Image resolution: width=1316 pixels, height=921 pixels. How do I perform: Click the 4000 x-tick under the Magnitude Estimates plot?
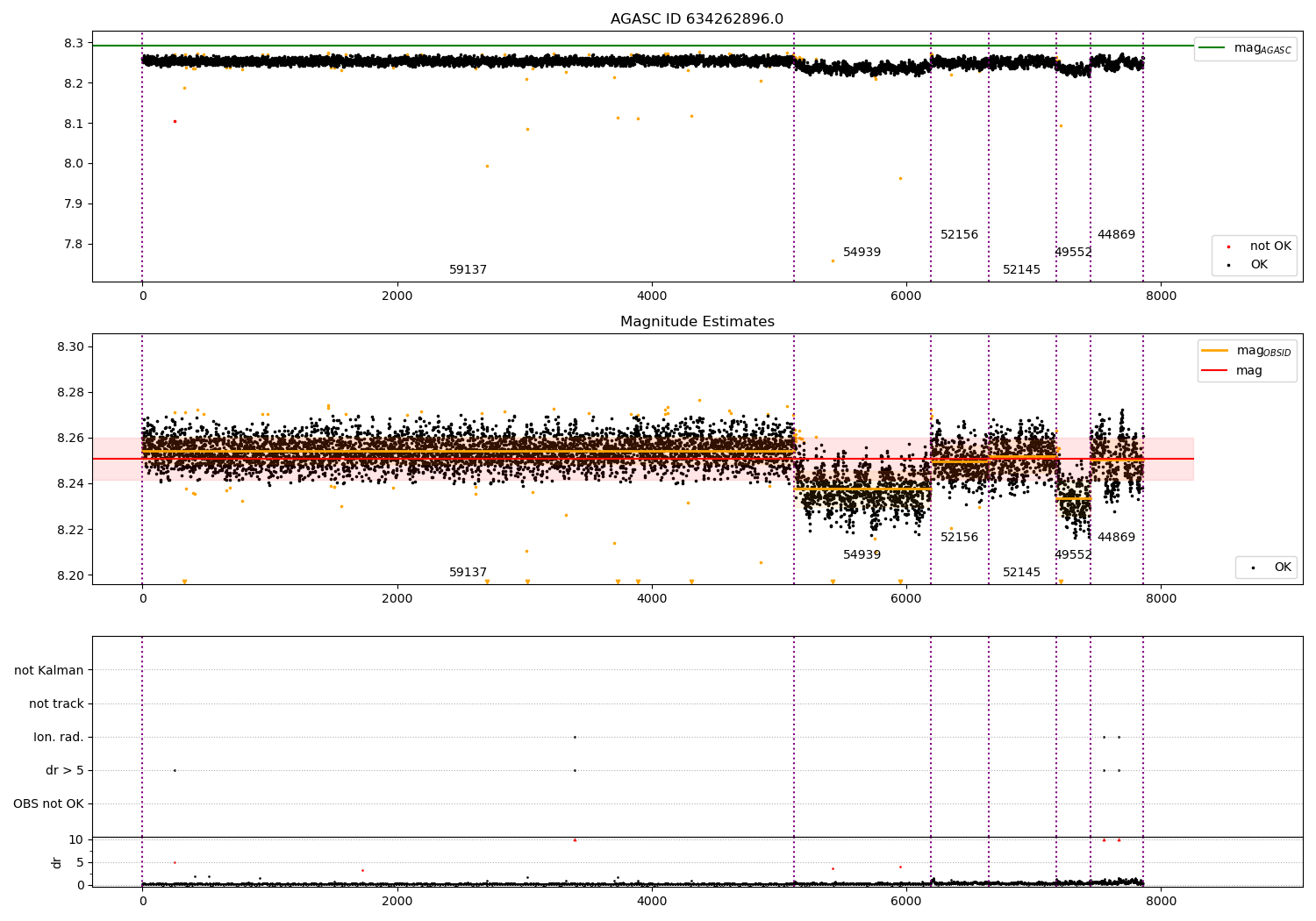tap(652, 599)
